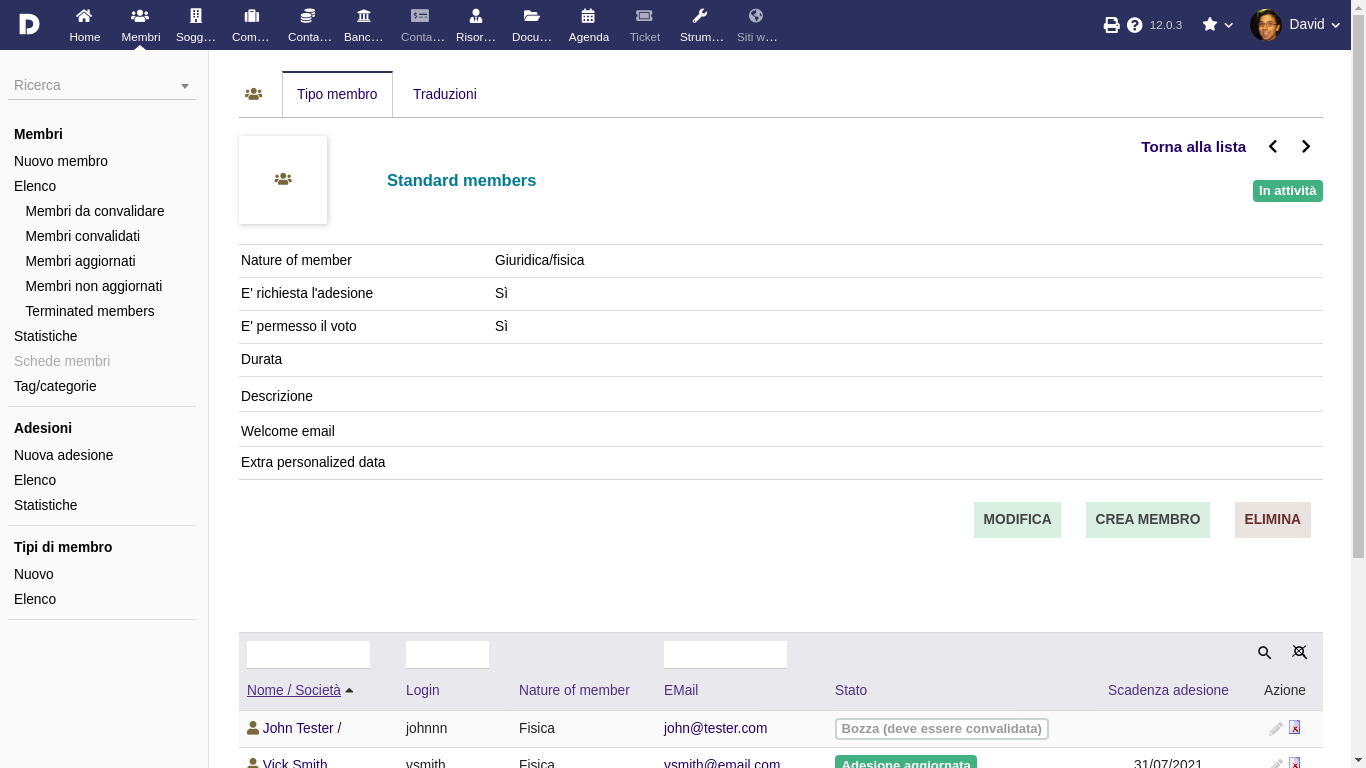Open the Agenda calendar icon

(x=588, y=16)
